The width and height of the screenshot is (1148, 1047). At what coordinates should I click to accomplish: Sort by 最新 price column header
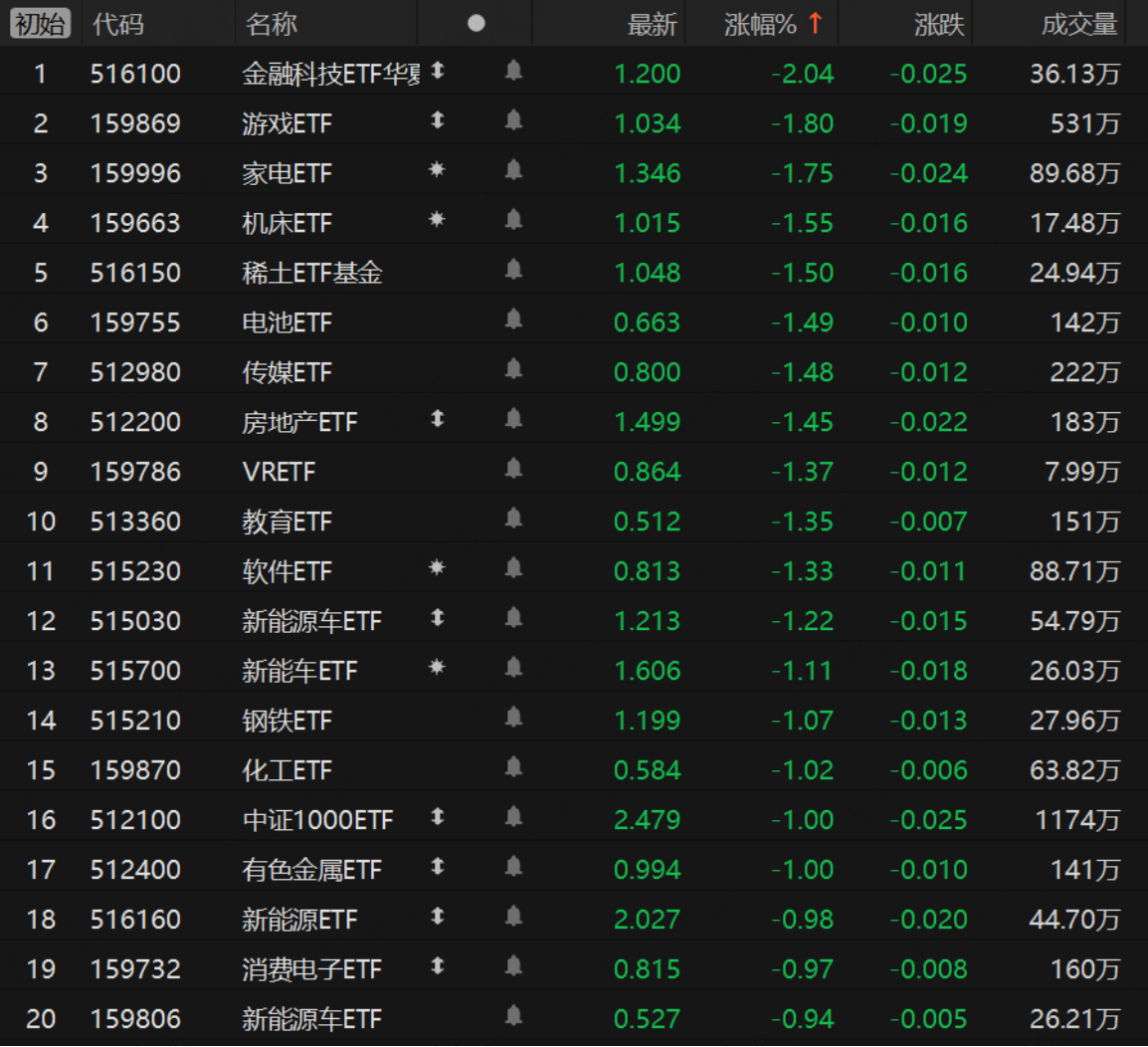(653, 24)
